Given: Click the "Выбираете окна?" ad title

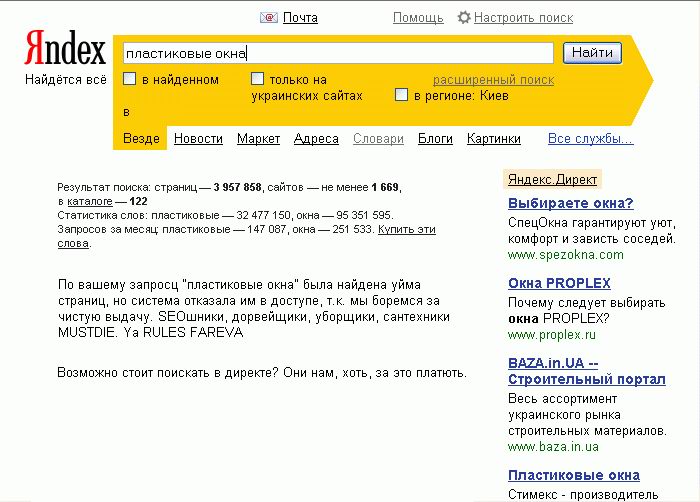Looking at the screenshot, I should pyautogui.click(x=570, y=204).
